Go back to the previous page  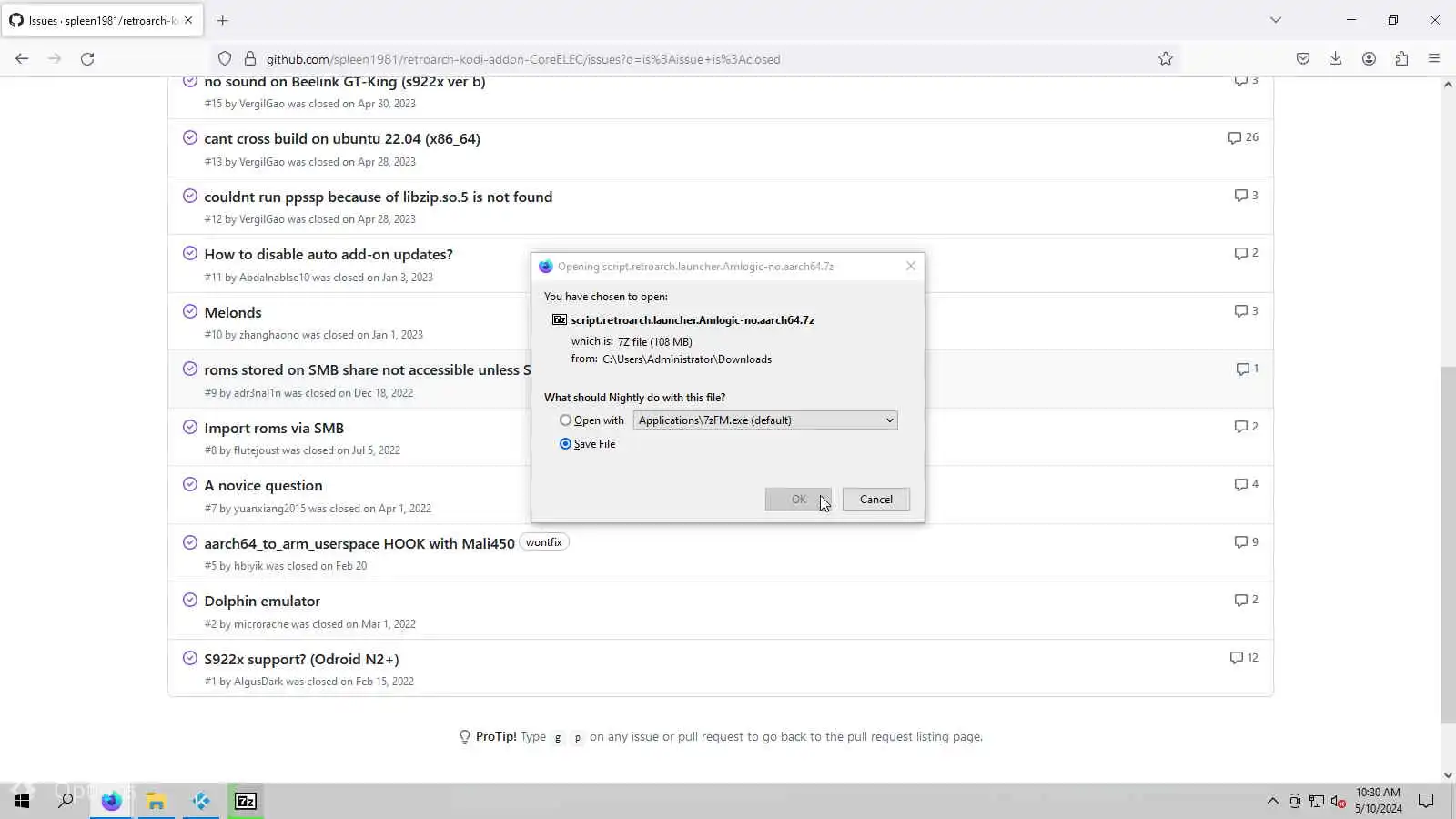(x=22, y=59)
